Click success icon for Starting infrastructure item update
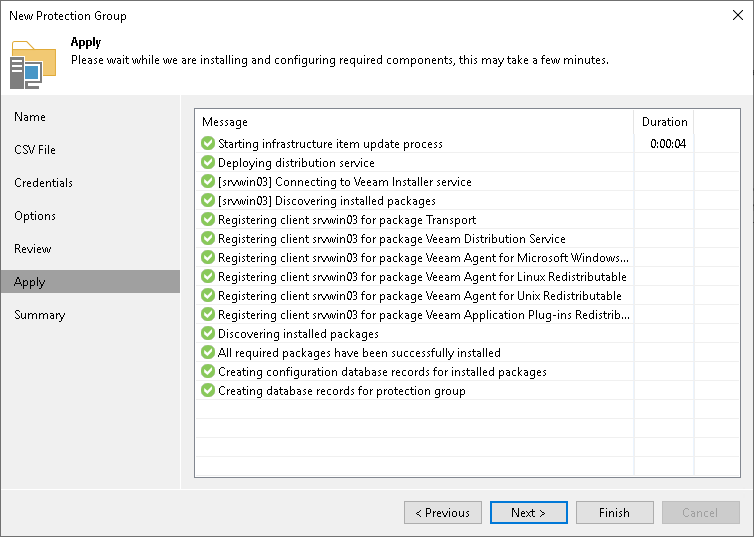This screenshot has height=537, width=754. pos(208,143)
